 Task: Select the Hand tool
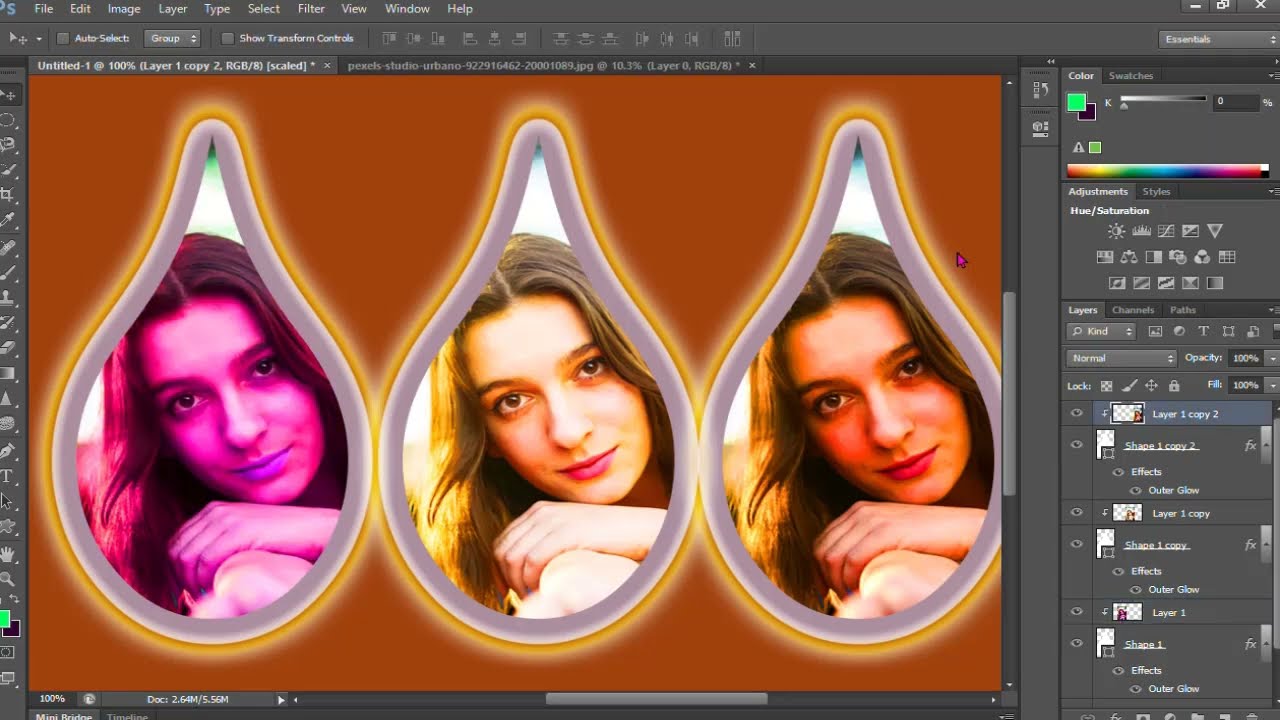[7, 553]
